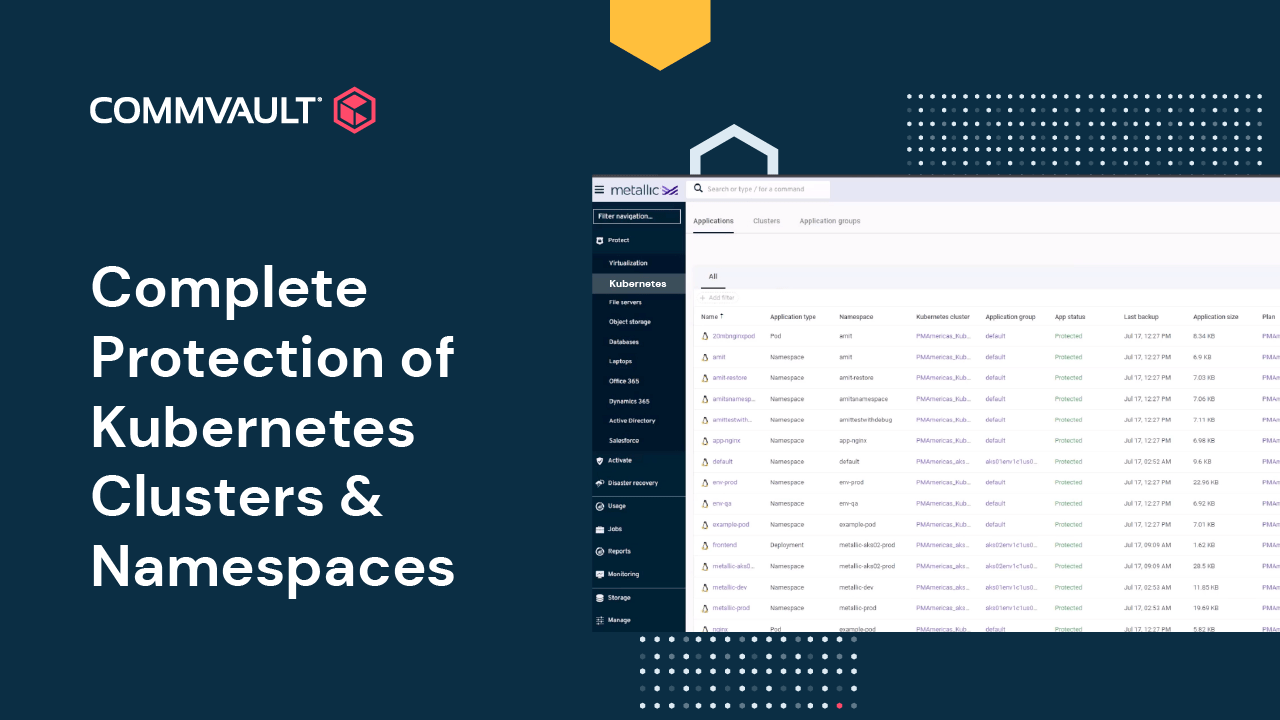Sort by Application size column header
Screen dimensions: 1280x720
pyautogui.click(x=1216, y=317)
